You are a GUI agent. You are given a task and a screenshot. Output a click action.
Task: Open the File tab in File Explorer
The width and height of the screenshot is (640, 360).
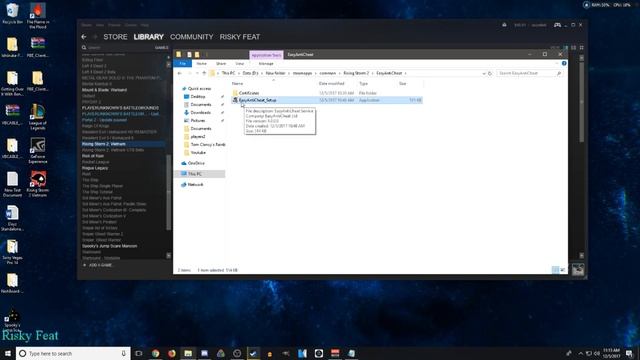point(182,64)
